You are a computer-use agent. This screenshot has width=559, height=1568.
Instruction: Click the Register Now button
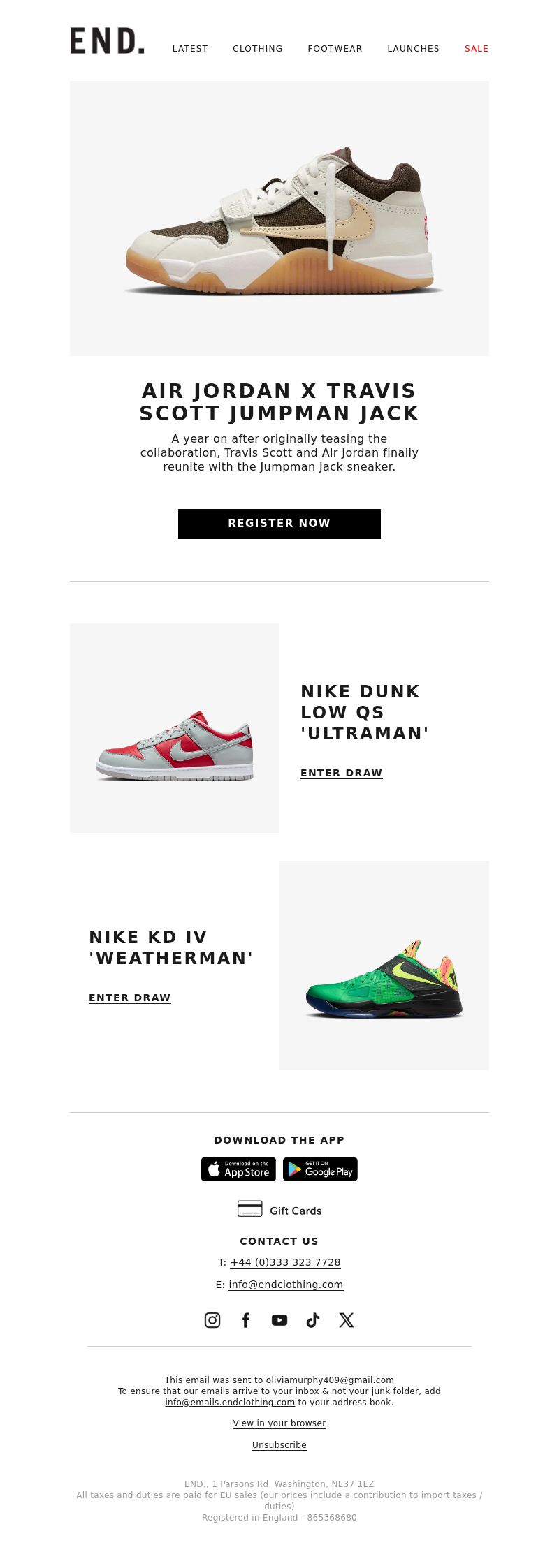point(279,524)
